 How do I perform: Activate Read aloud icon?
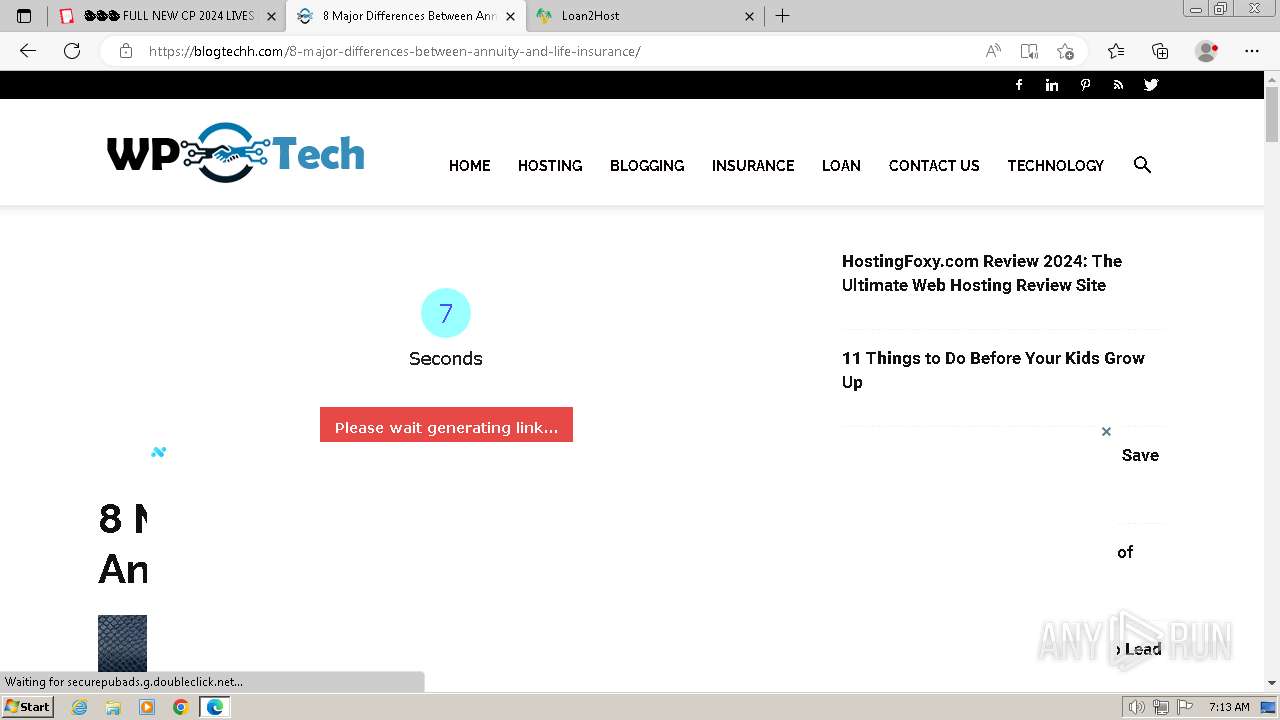(x=993, y=51)
